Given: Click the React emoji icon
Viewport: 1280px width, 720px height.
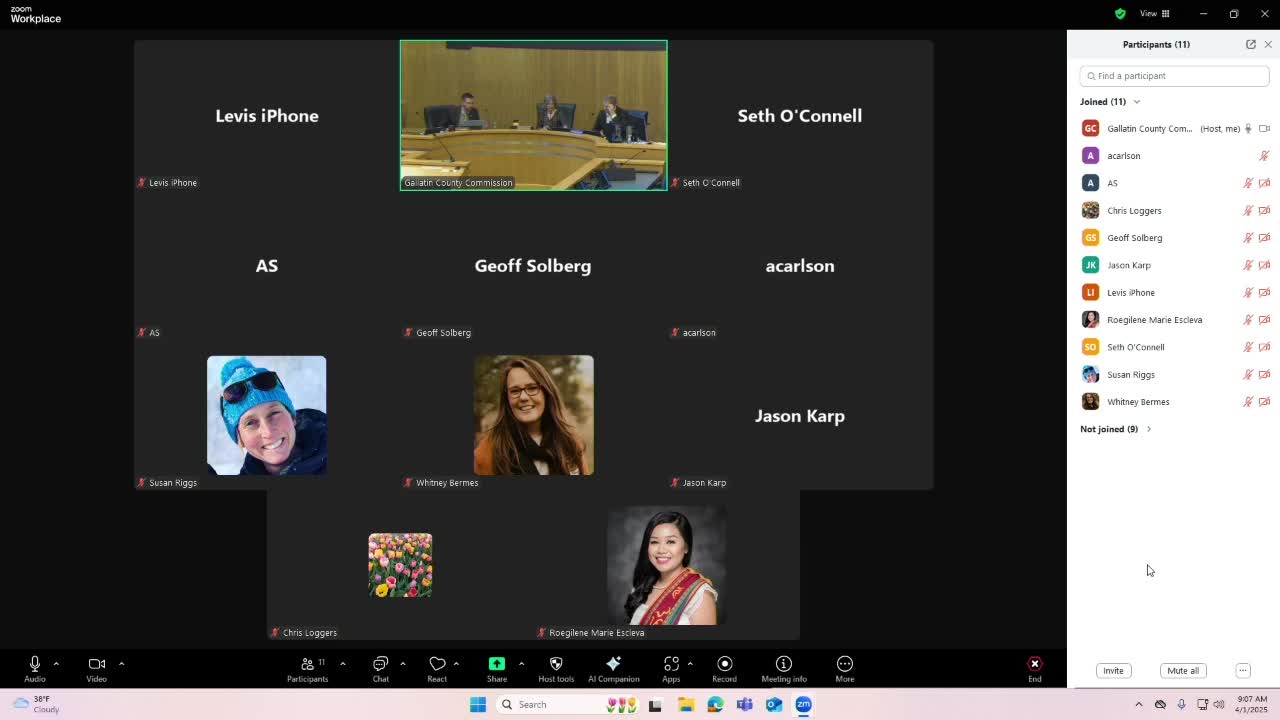Looking at the screenshot, I should point(437,664).
